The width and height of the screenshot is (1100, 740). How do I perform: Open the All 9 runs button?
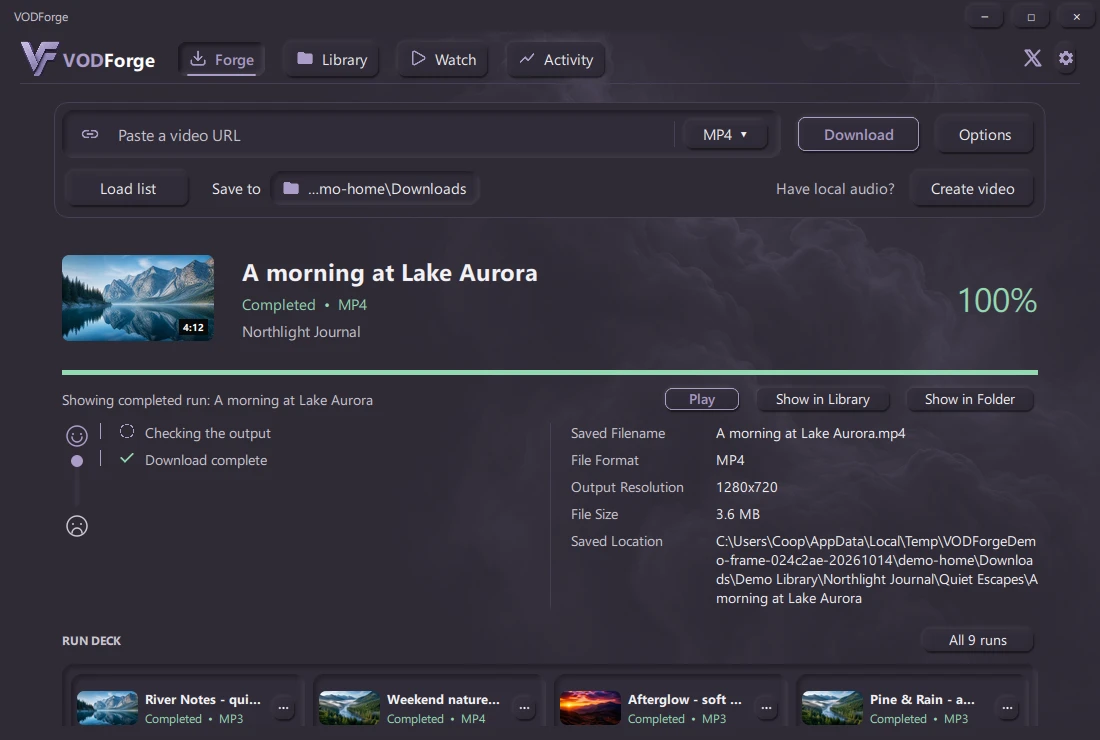[977, 640]
